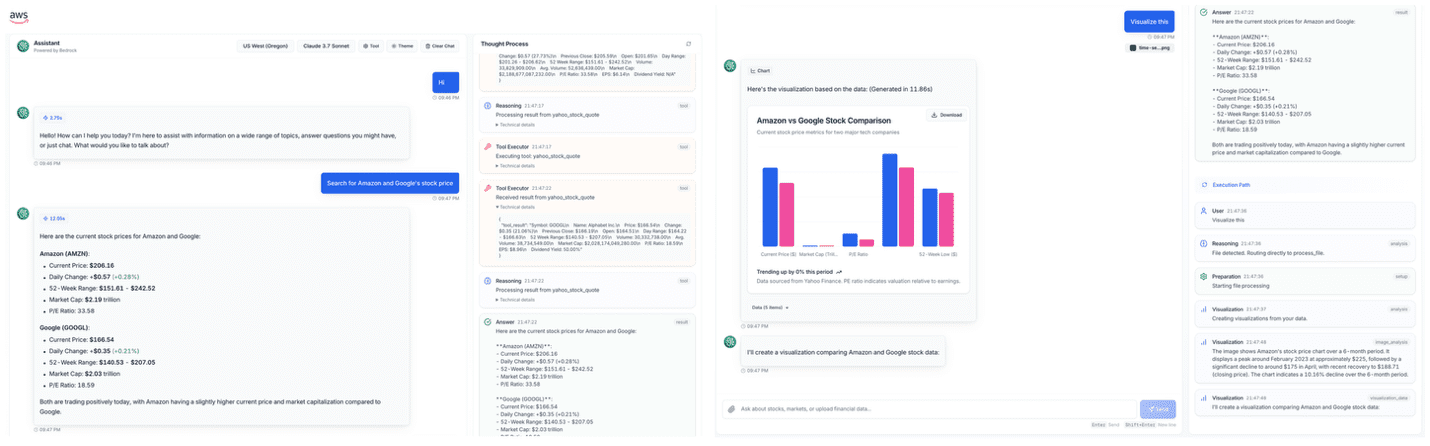Download the Amazon vs Google chart
Screen dimensions: 1430x446
[946, 115]
